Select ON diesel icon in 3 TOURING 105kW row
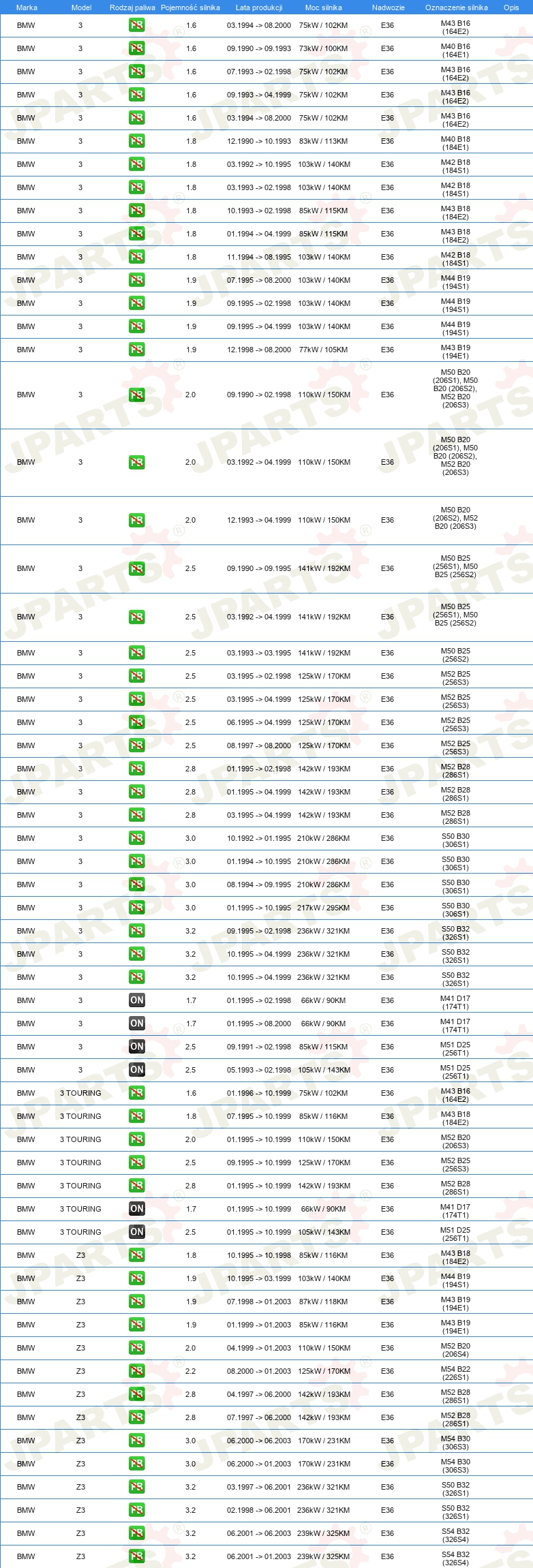533x1568 pixels. point(136,1232)
